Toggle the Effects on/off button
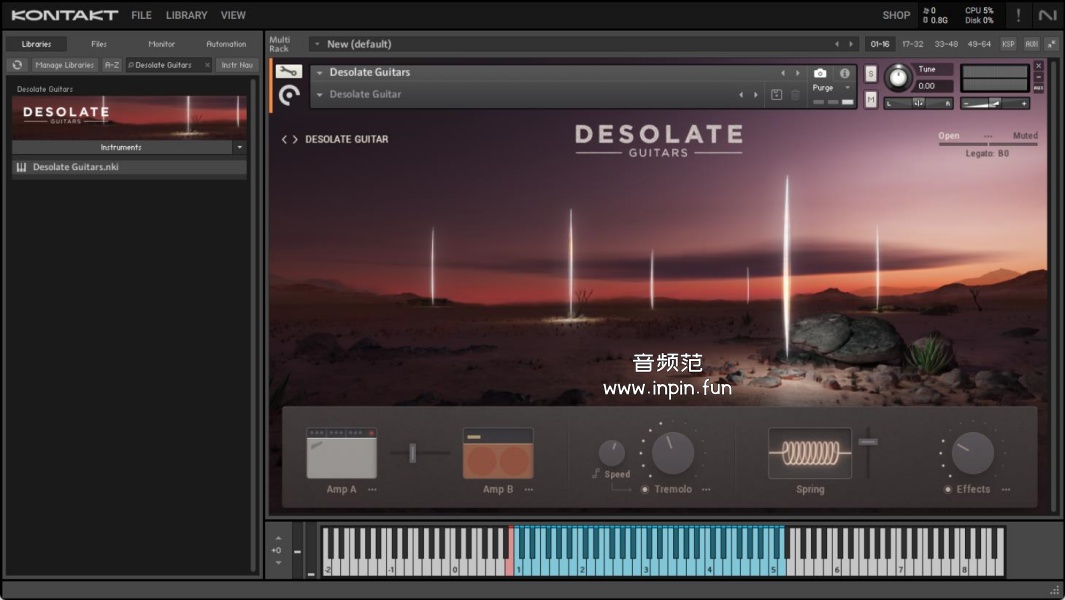The image size is (1065, 600). pyautogui.click(x=947, y=490)
